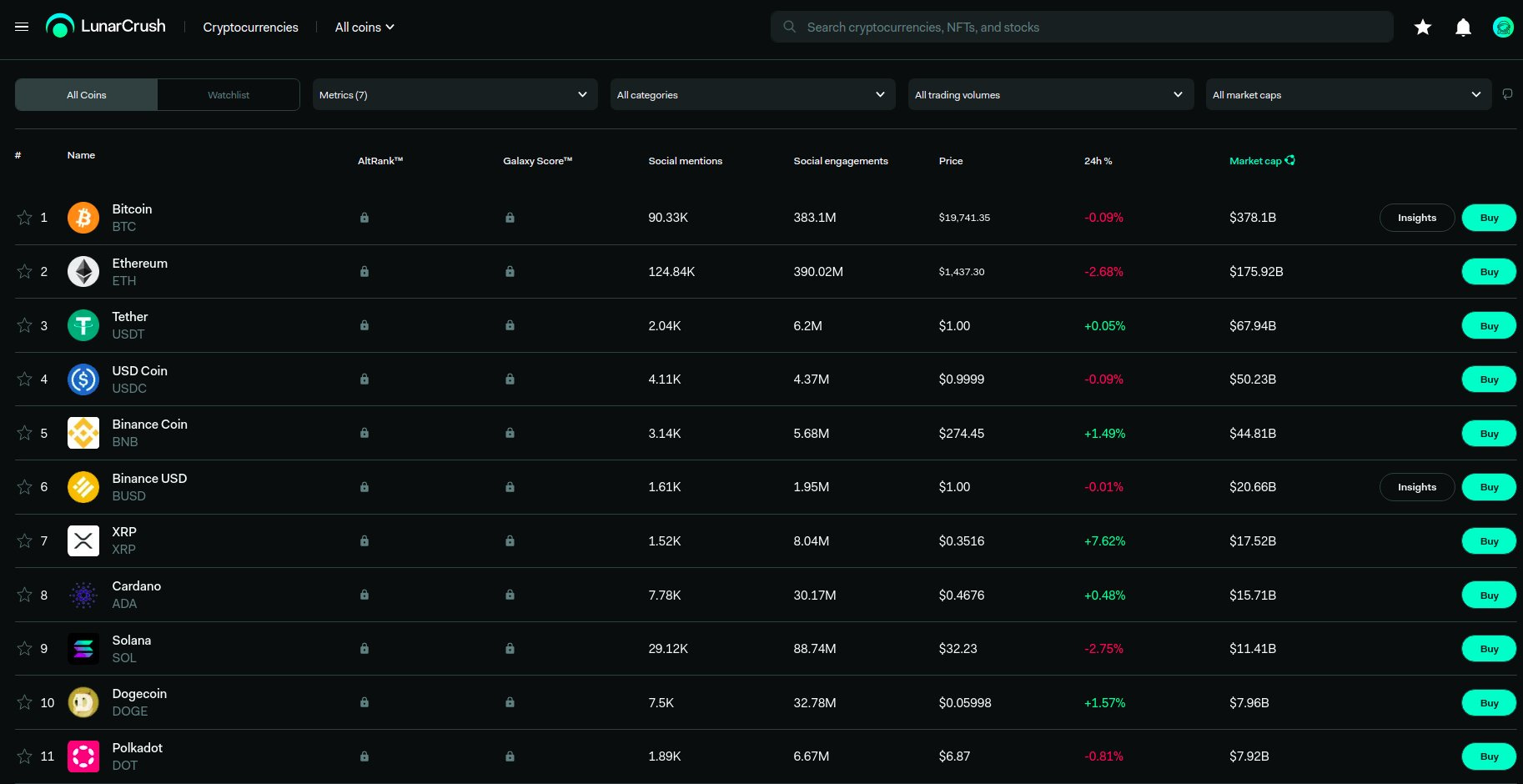Click Binance USD logo
Viewport: 1523px width, 784px height.
[x=83, y=487]
